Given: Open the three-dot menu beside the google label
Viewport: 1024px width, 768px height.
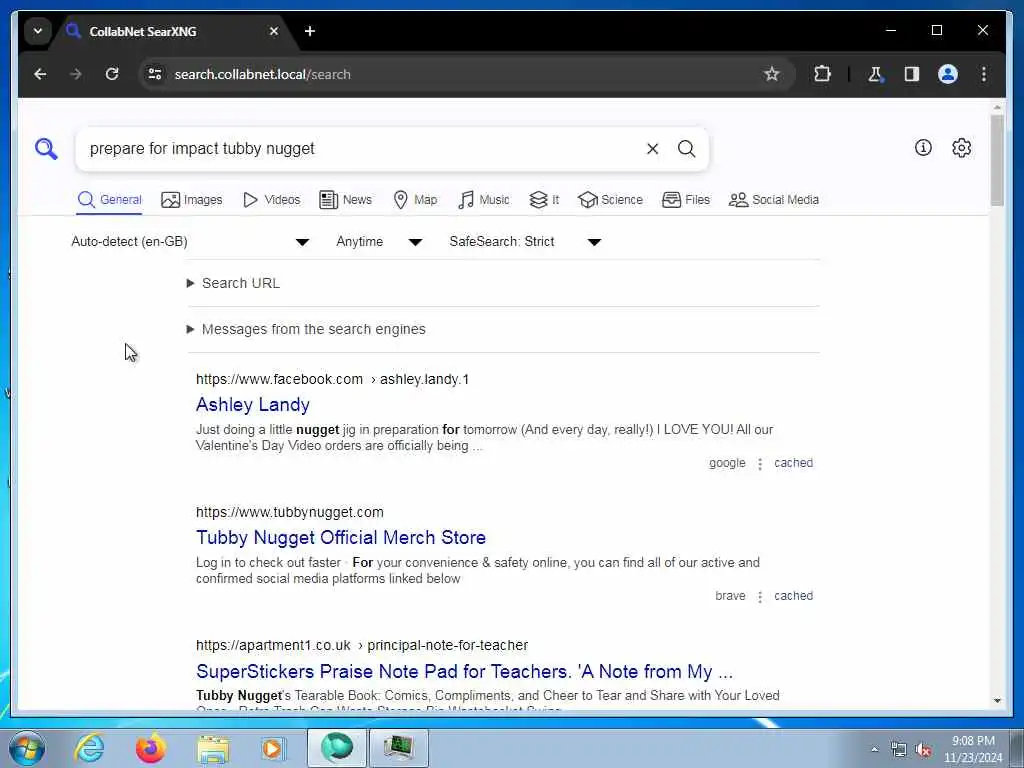Looking at the screenshot, I should (x=760, y=464).
